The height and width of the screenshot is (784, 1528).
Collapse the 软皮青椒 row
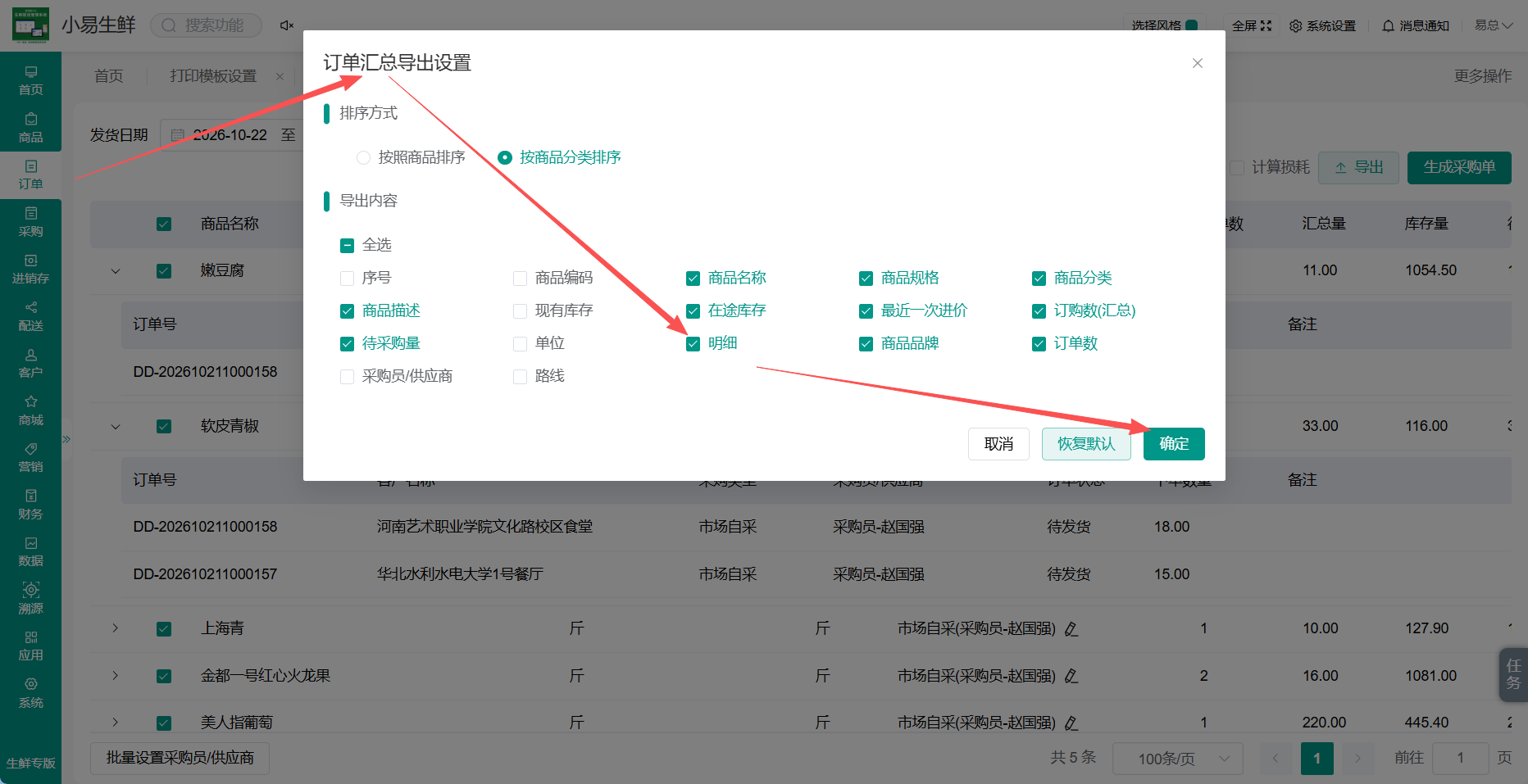[x=116, y=427]
